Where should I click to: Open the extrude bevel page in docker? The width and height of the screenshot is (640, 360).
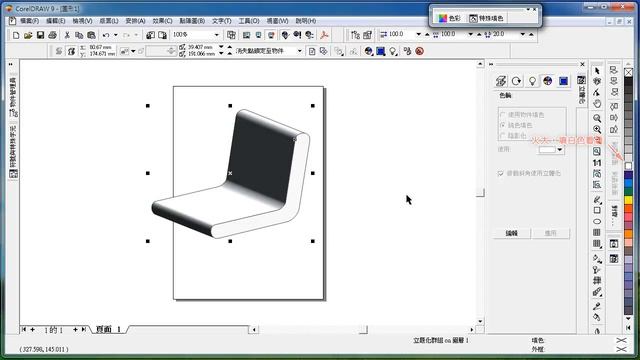click(563, 81)
